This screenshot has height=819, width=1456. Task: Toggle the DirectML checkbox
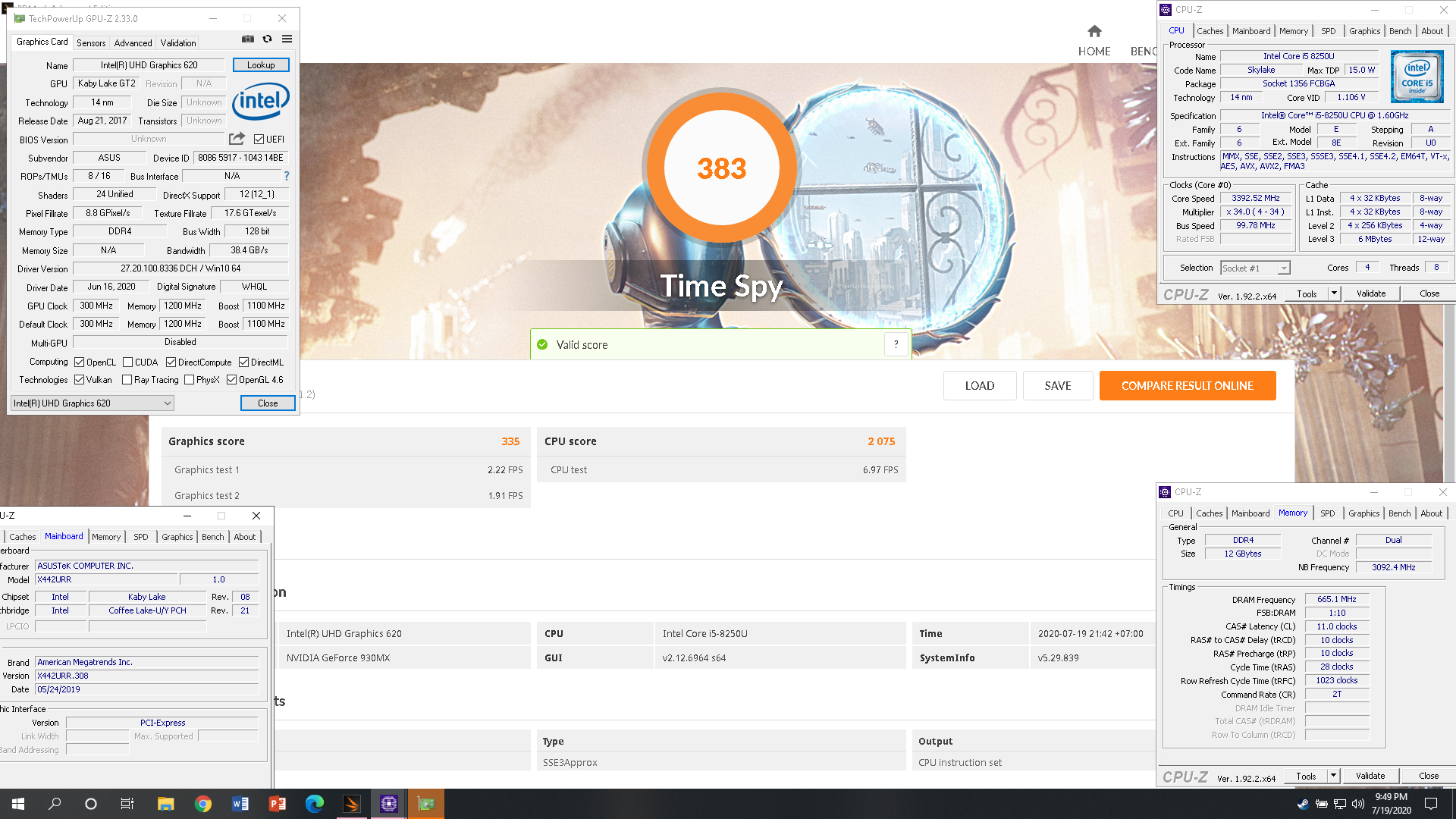pos(243,362)
